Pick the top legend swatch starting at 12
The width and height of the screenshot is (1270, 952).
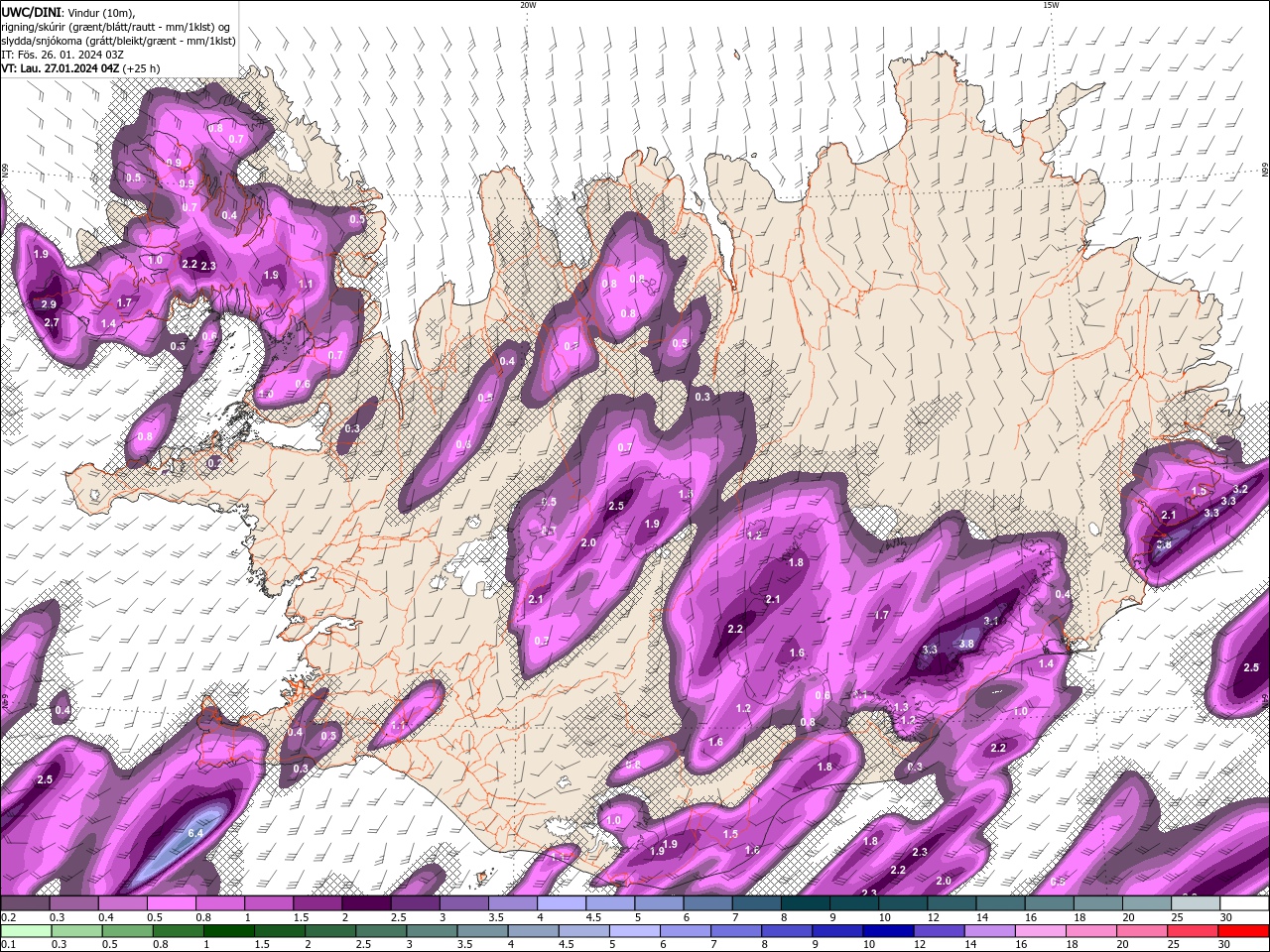(952, 903)
